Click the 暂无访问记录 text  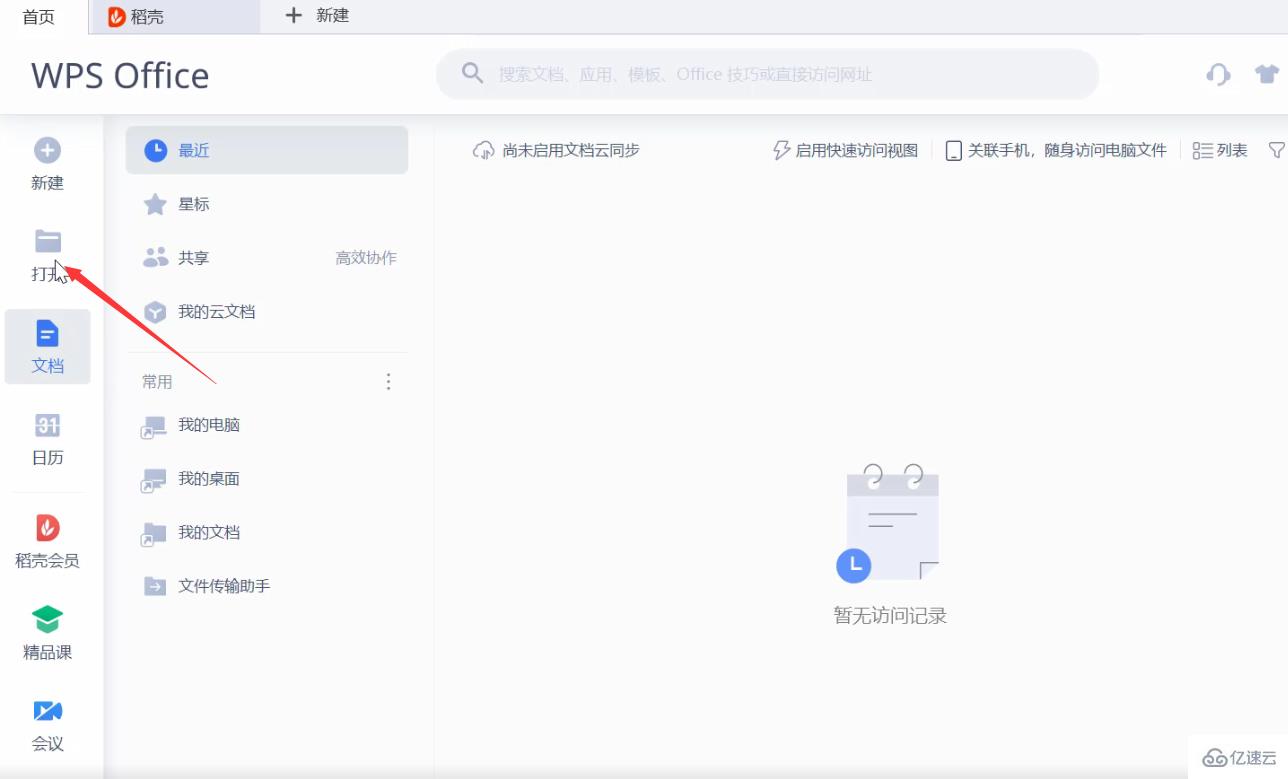coord(890,616)
